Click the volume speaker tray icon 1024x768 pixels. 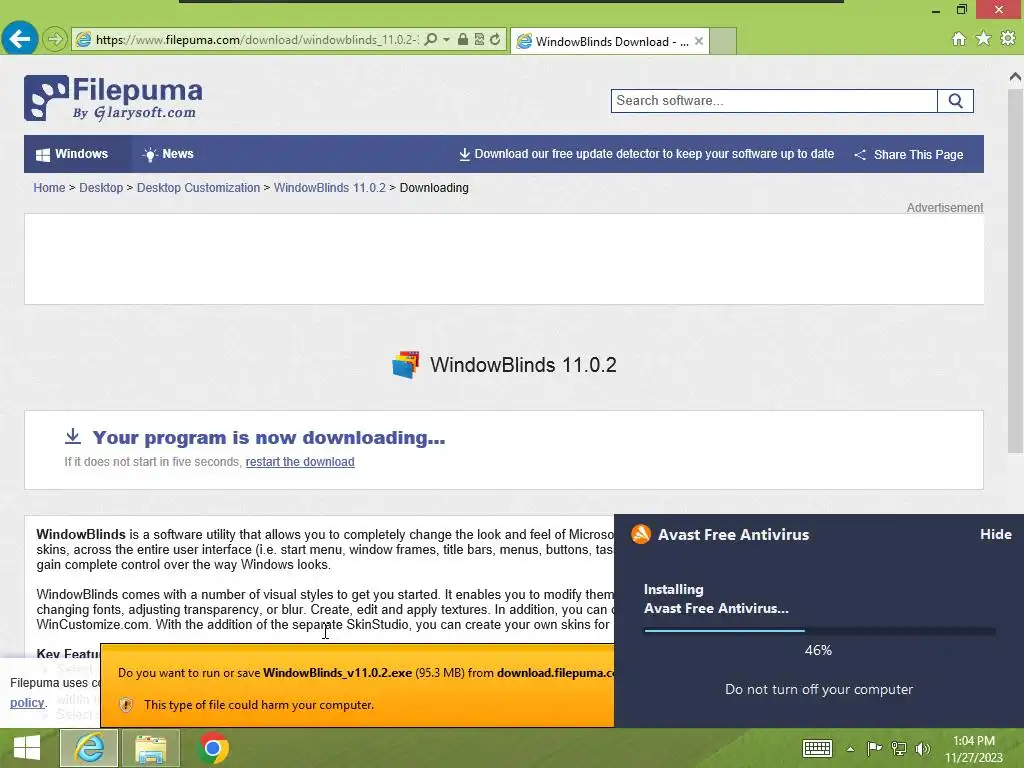point(922,748)
